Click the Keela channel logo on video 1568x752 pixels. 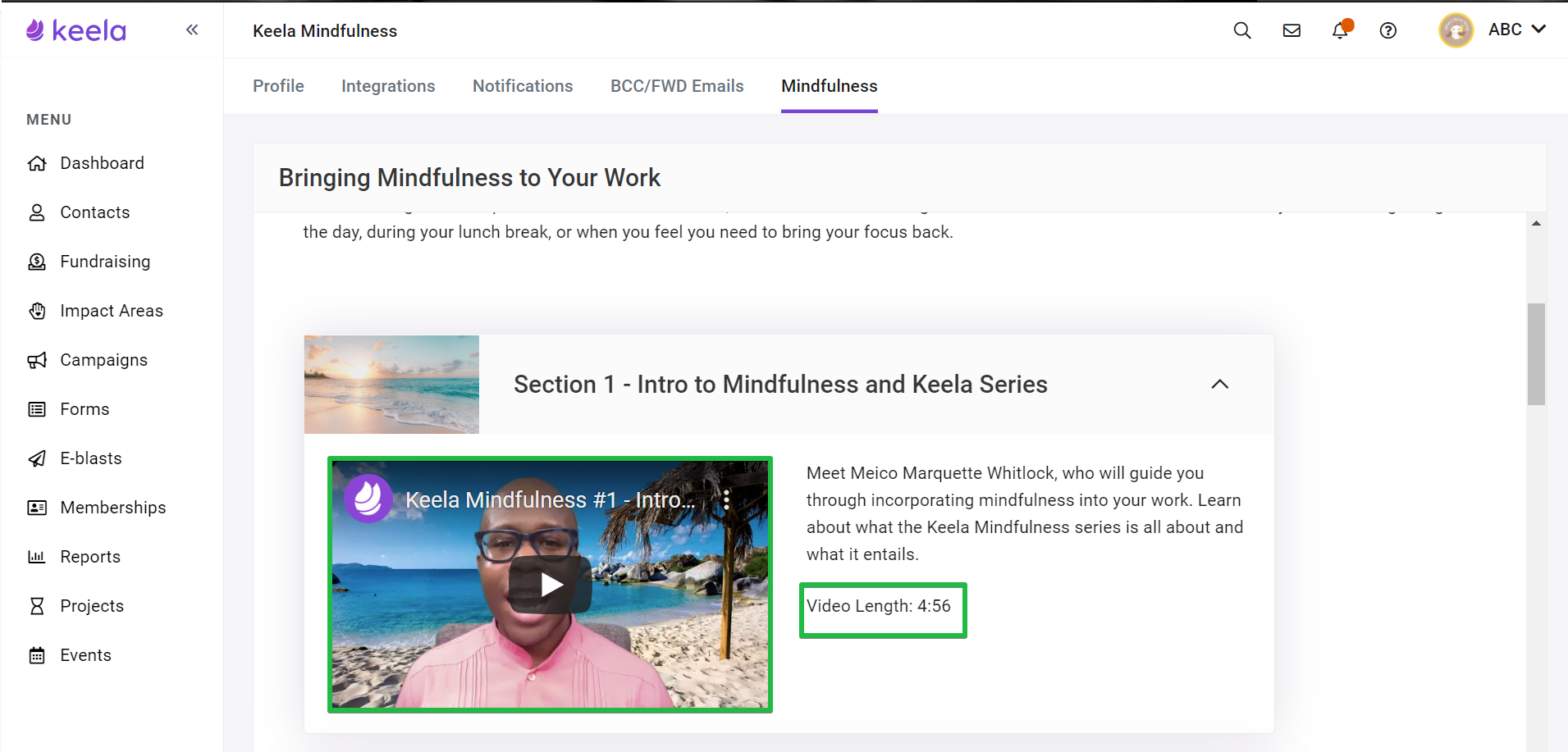[368, 498]
